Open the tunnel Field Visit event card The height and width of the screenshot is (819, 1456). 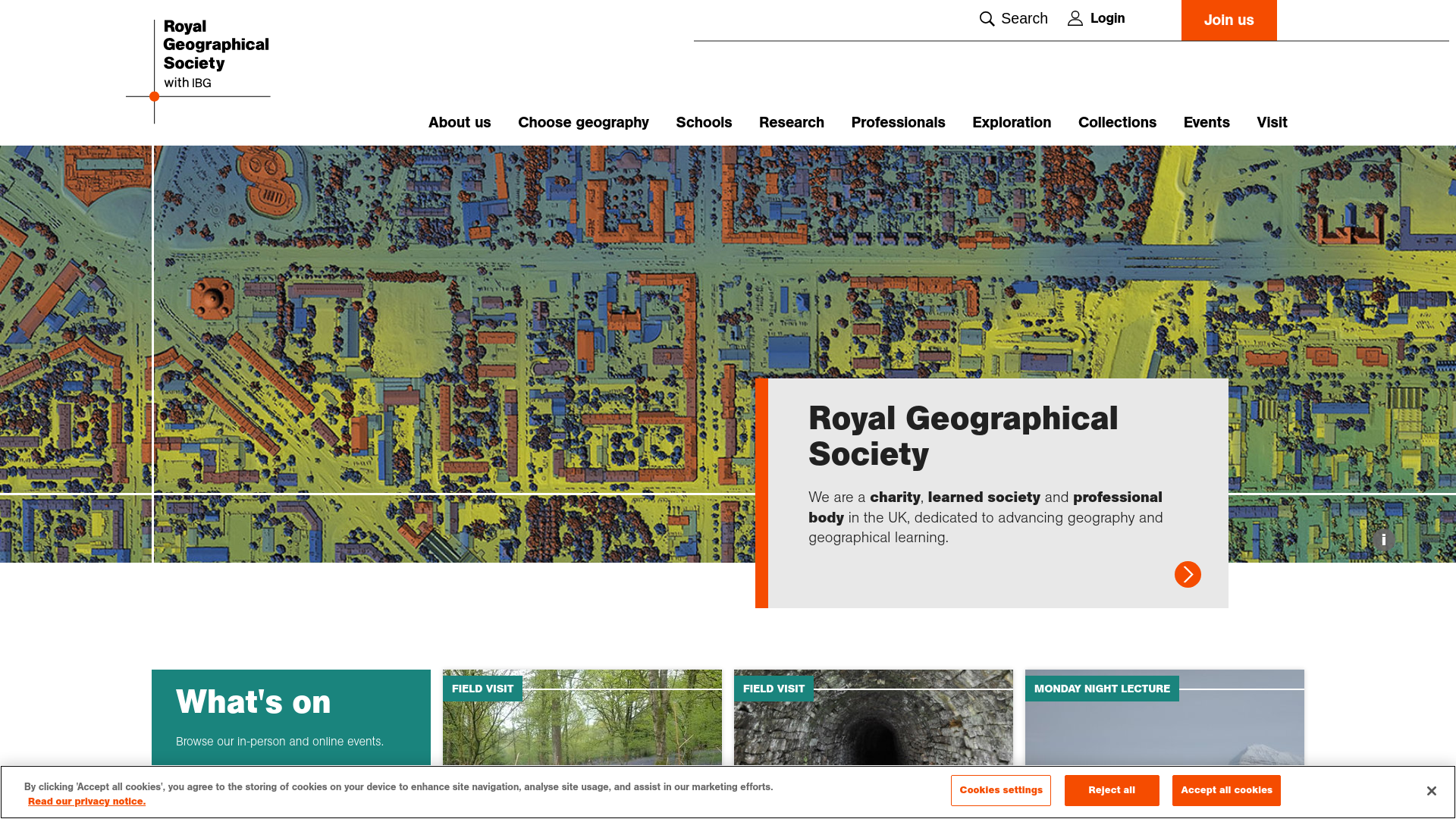coord(874,717)
